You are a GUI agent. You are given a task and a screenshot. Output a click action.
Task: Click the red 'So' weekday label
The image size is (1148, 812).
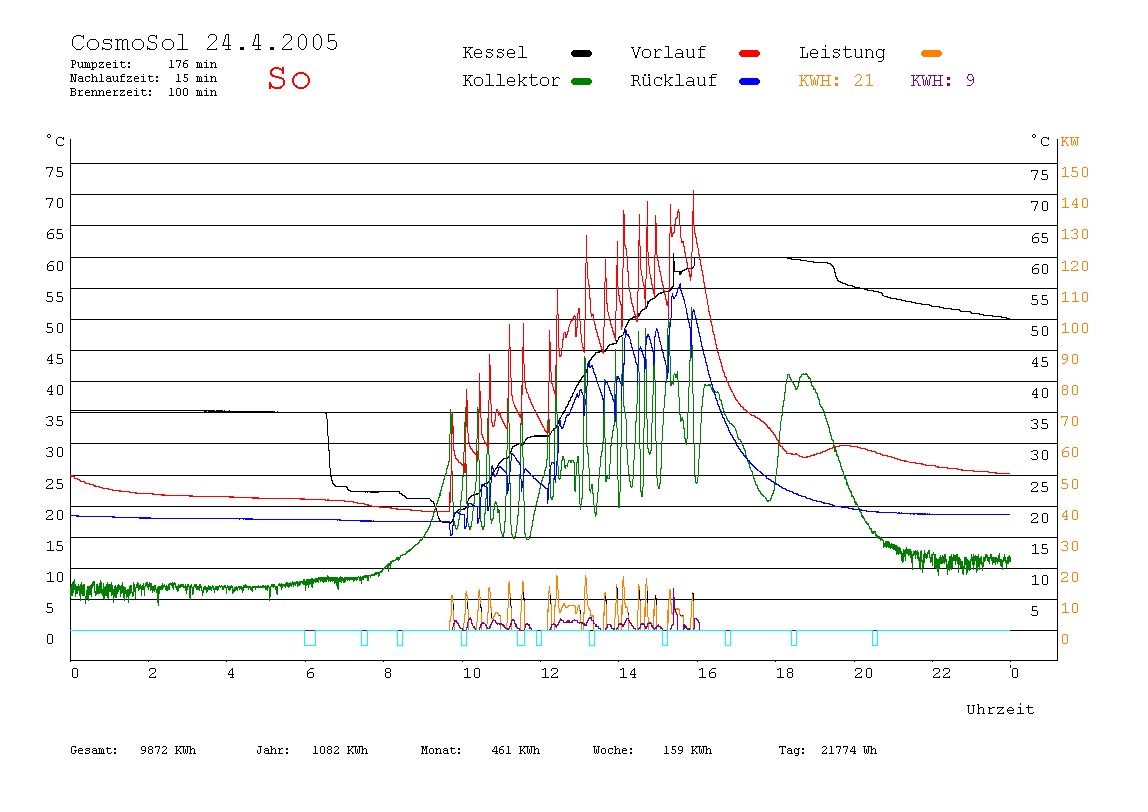(289, 78)
